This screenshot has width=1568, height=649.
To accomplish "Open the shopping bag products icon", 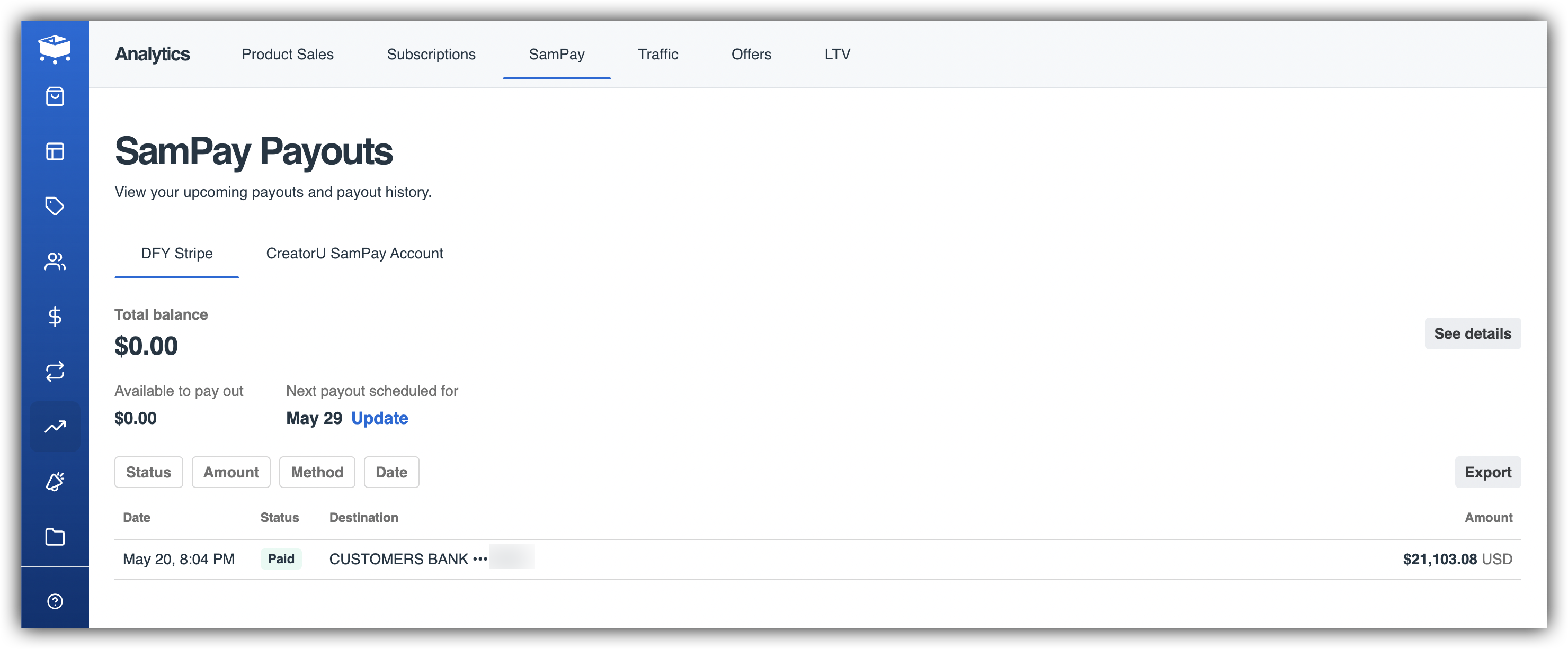I will coord(55,97).
